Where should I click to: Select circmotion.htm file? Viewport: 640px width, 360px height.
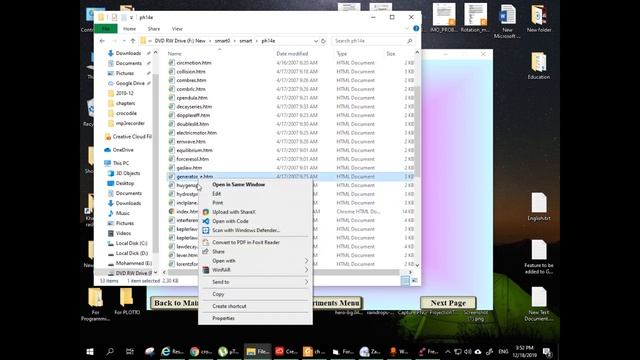click(x=194, y=63)
